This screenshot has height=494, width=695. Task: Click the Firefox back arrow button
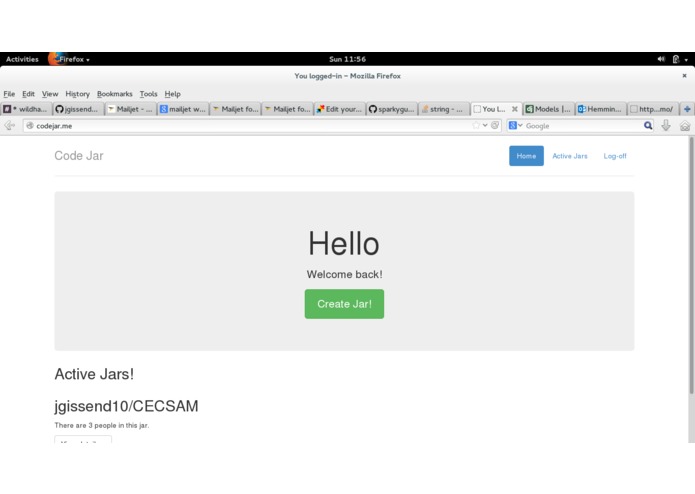(9, 126)
